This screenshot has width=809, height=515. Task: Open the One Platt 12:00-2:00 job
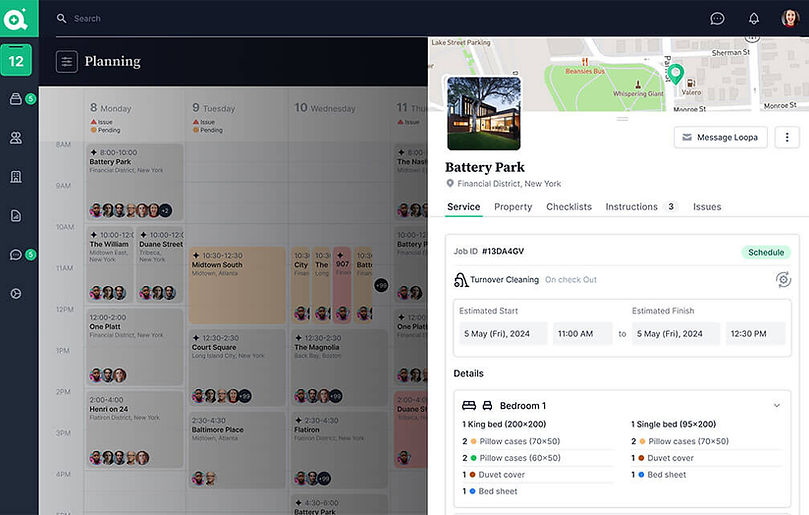(134, 347)
